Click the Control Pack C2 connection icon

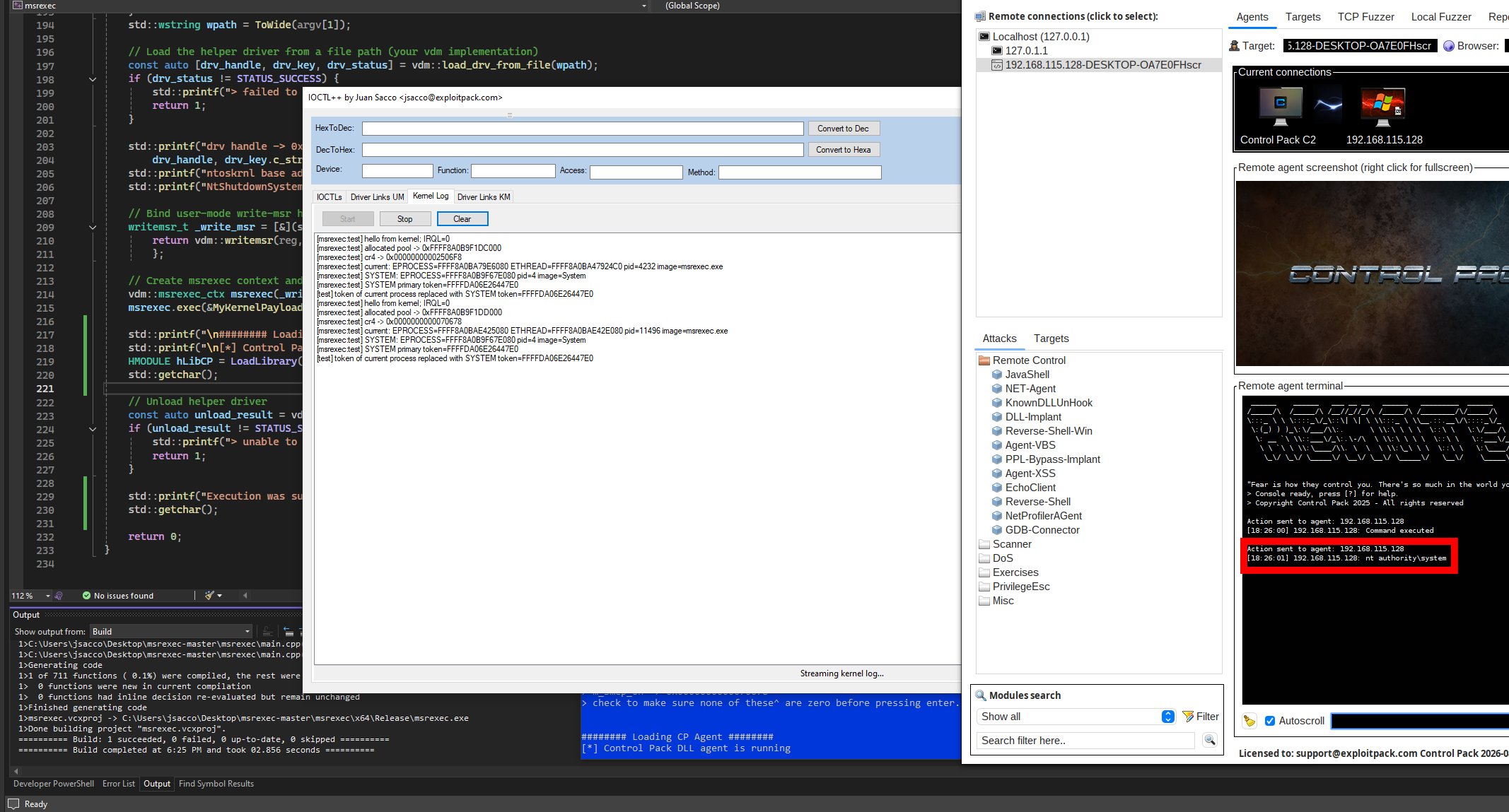(x=1278, y=105)
